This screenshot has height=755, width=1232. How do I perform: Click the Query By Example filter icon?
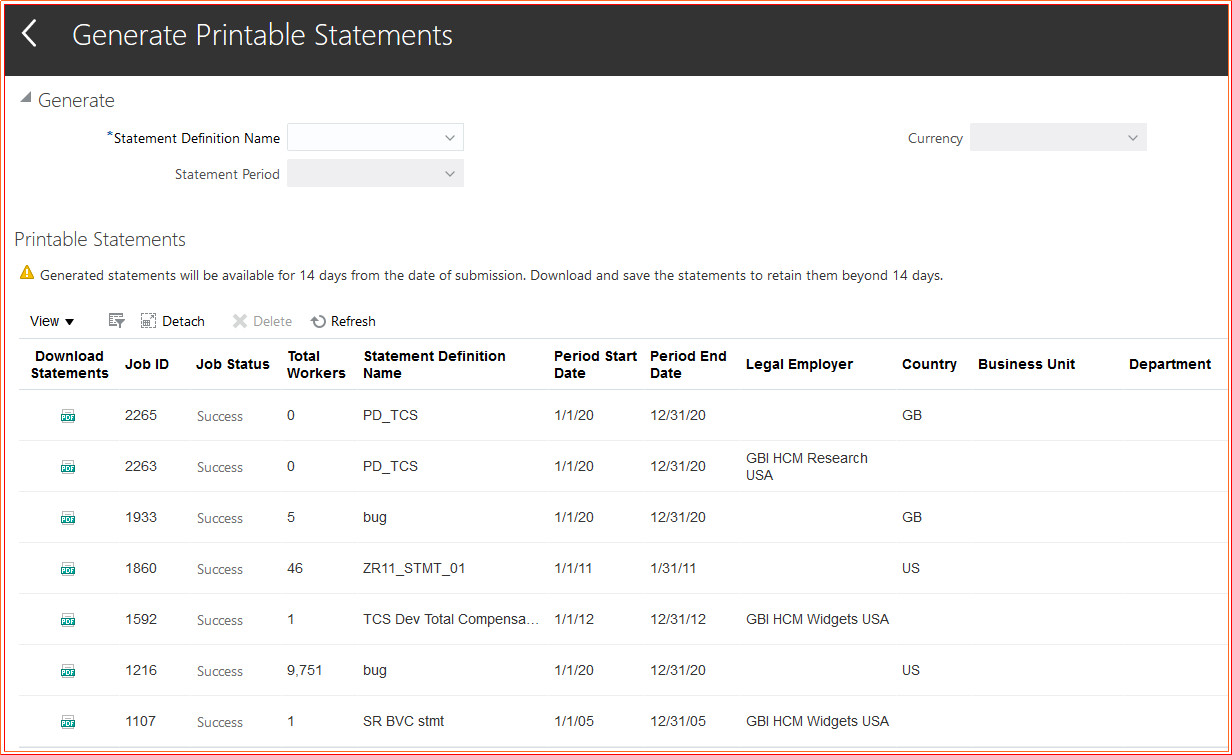pos(116,321)
